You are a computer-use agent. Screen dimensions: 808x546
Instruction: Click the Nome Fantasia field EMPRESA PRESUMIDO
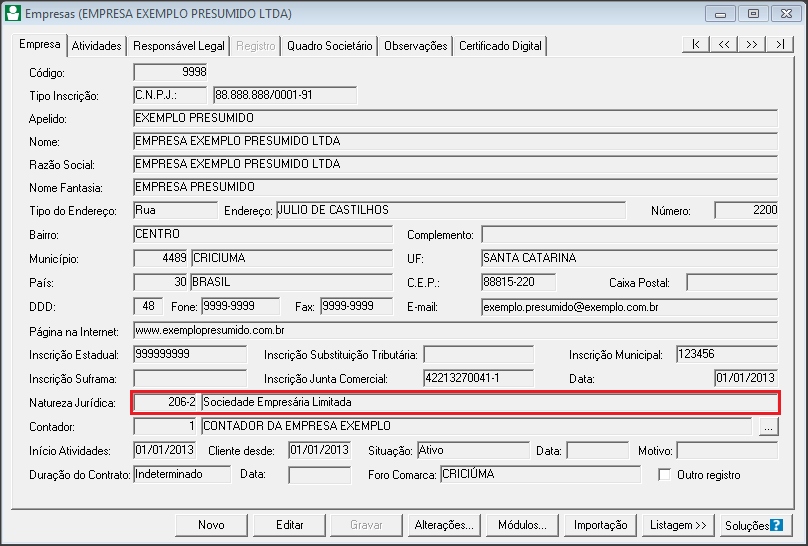pos(455,187)
